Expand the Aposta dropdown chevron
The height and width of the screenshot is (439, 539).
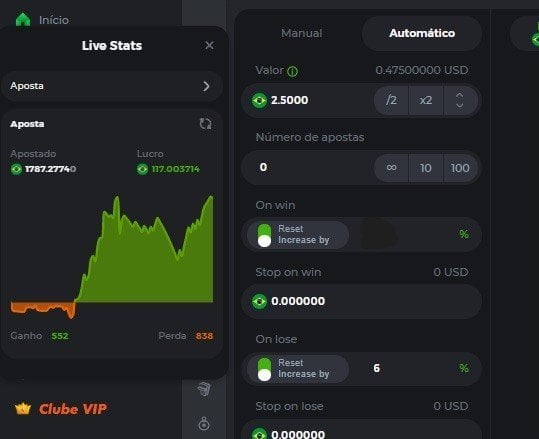pyautogui.click(x=206, y=86)
